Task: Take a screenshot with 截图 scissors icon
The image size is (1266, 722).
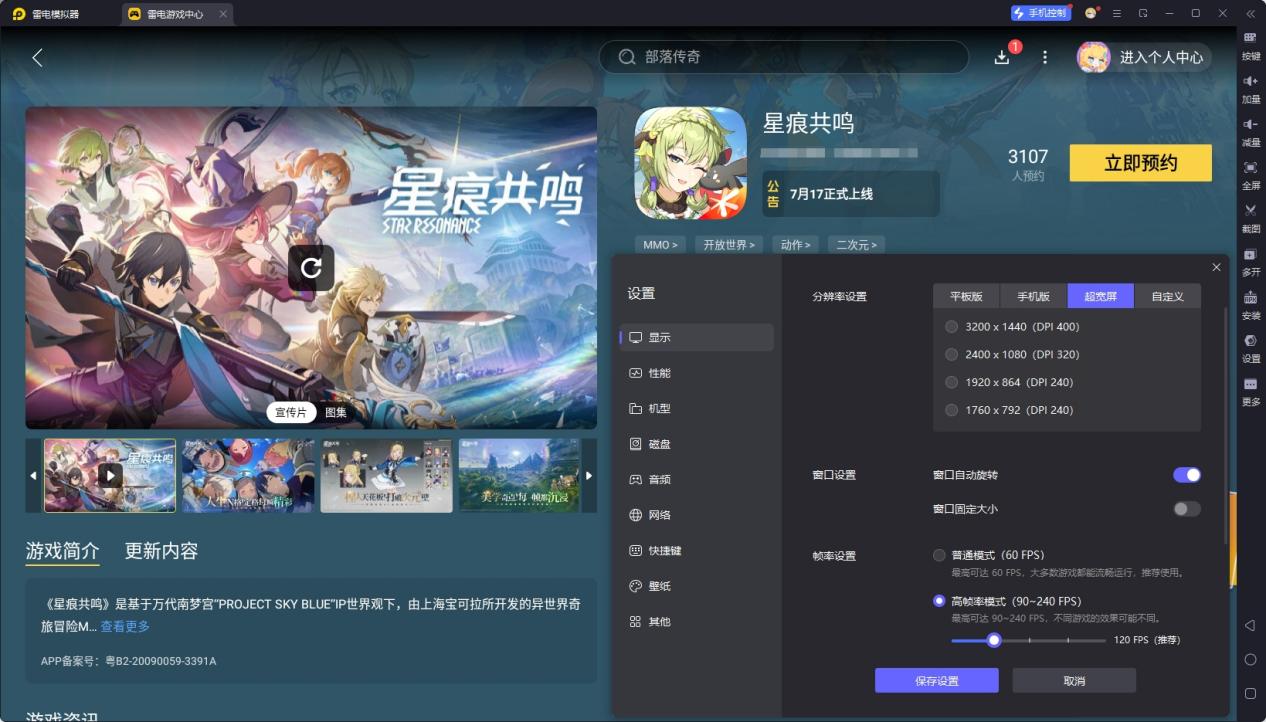Action: click(x=1250, y=210)
